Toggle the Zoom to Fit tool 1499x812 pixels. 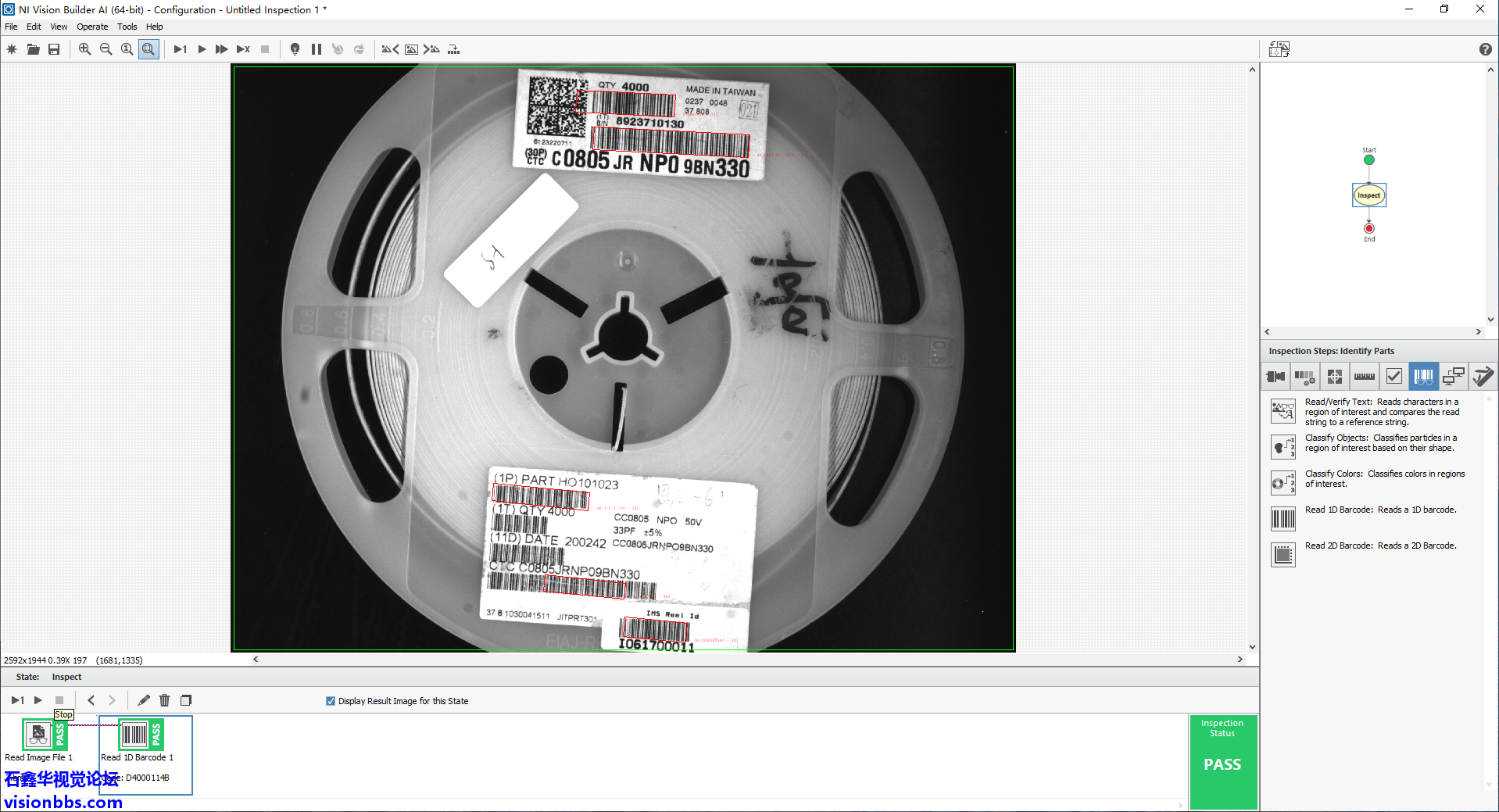148,49
